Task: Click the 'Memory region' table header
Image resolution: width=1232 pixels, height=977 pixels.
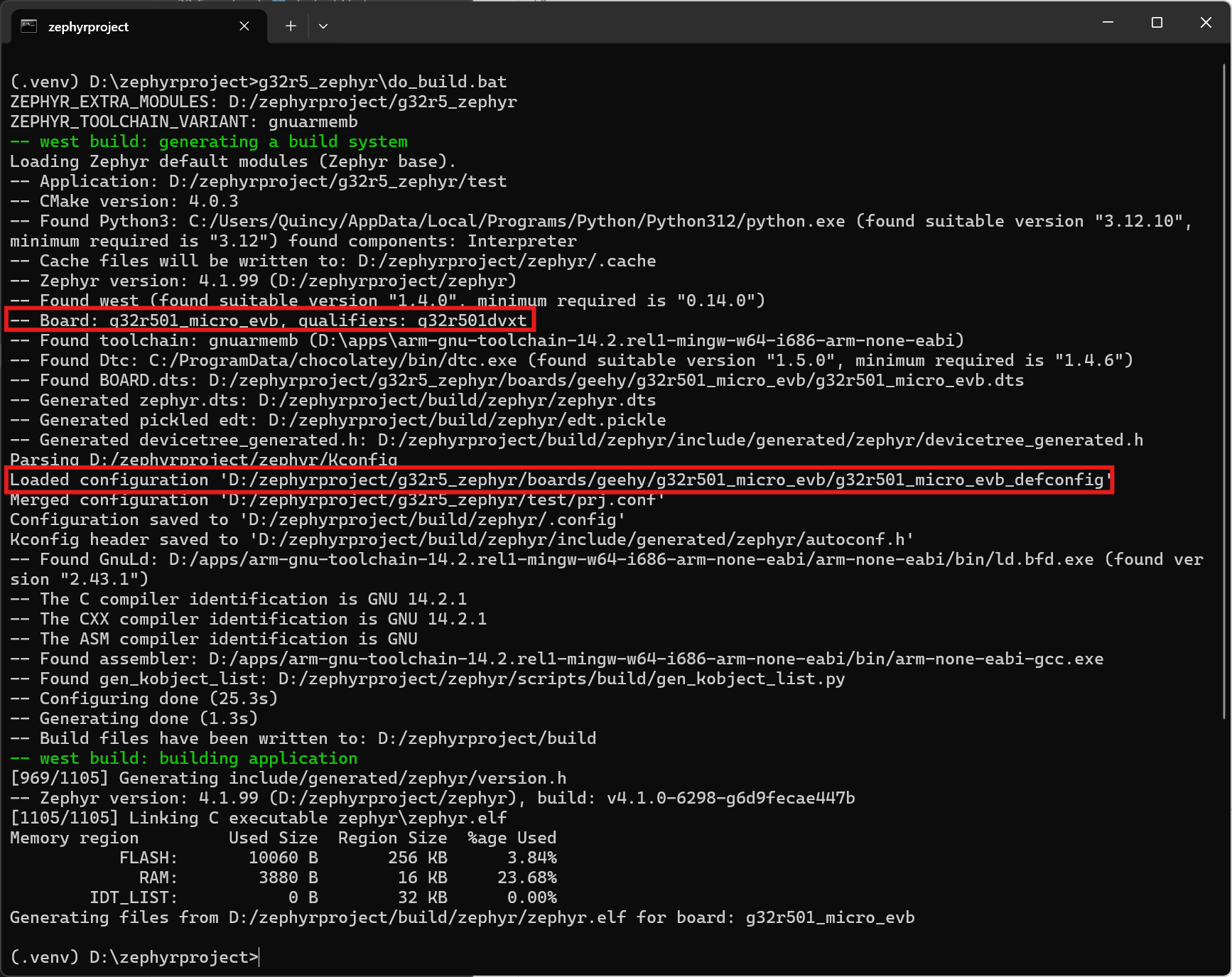Action: click(74, 838)
